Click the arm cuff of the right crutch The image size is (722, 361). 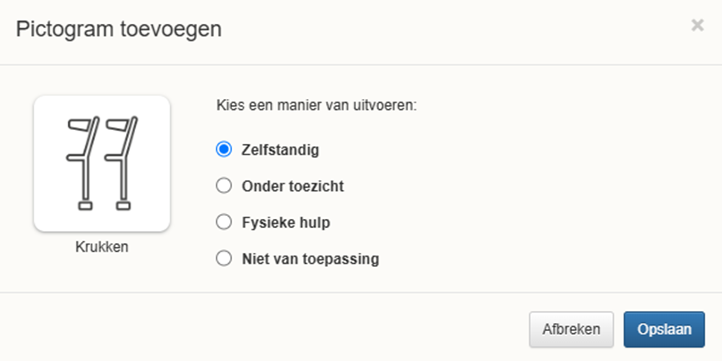[118, 124]
